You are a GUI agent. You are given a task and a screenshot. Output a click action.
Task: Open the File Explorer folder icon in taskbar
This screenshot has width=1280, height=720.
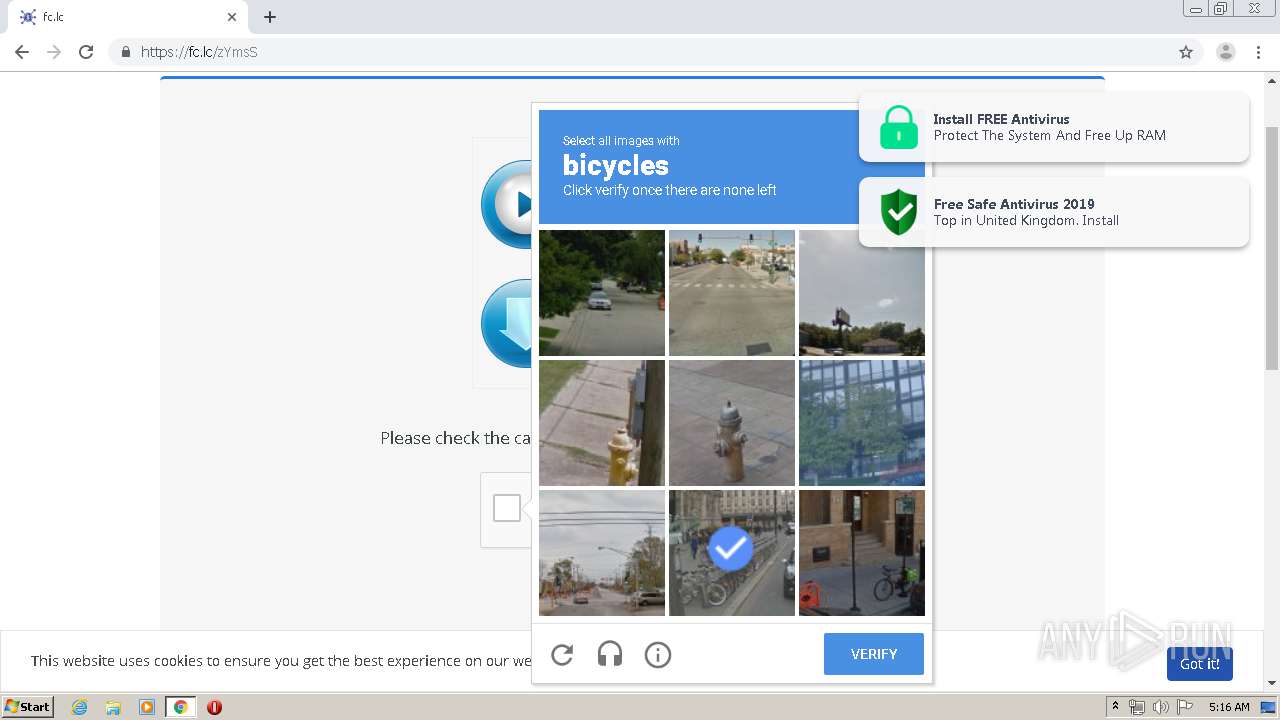tap(113, 707)
